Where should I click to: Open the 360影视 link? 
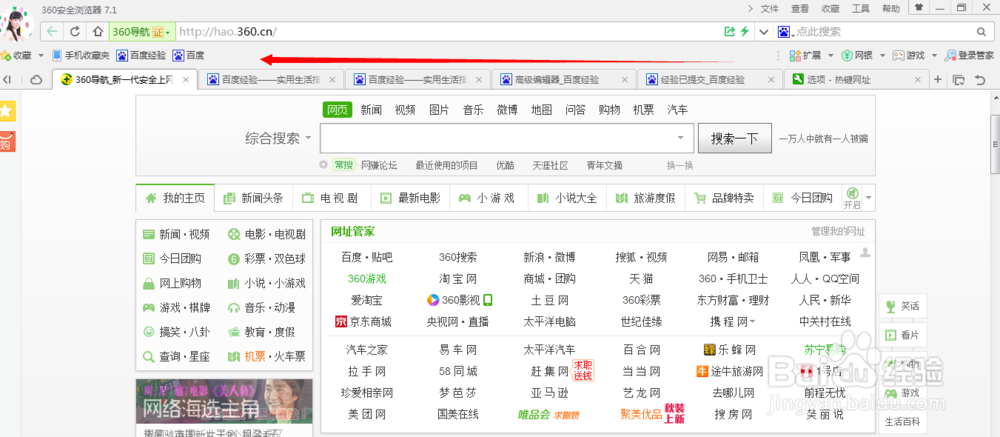pyautogui.click(x=459, y=300)
